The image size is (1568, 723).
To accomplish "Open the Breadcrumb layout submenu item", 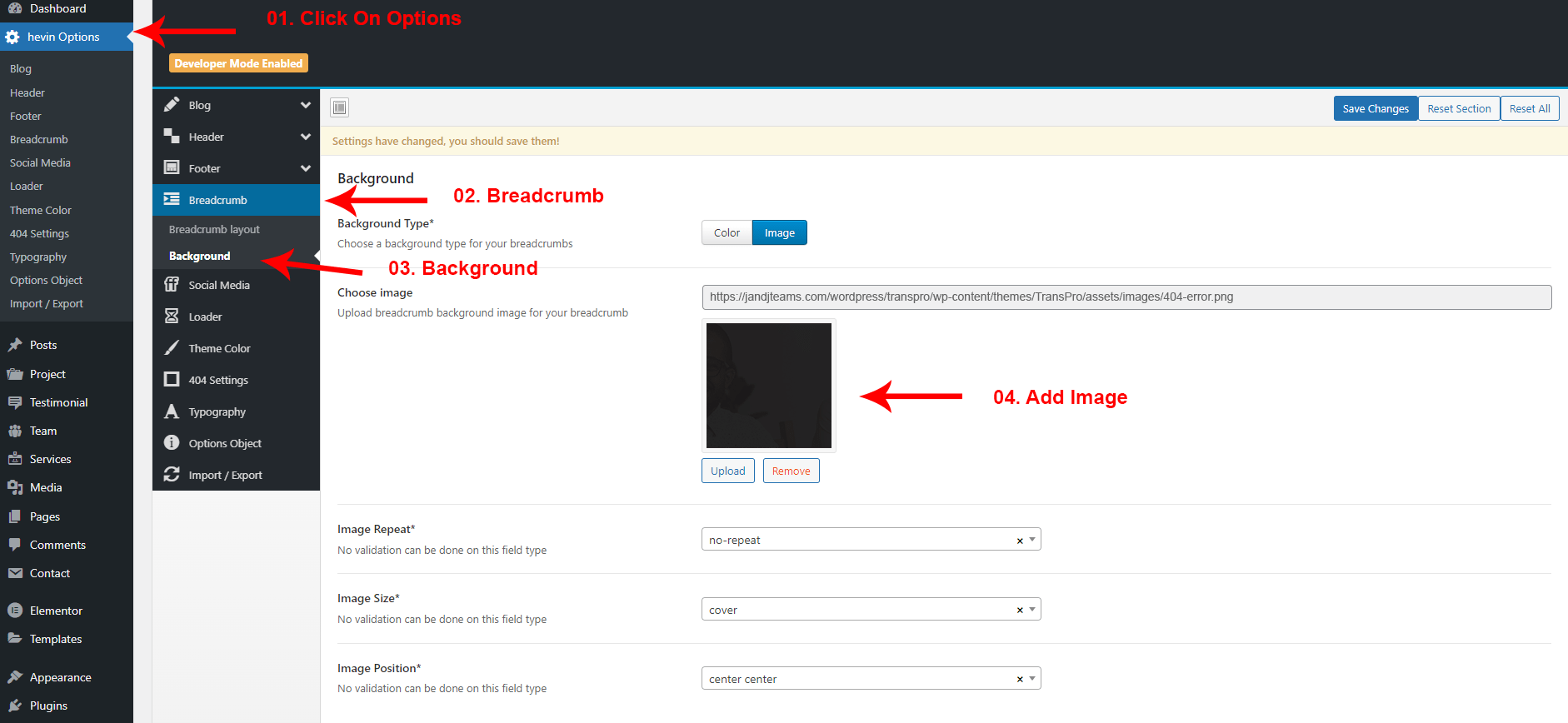I will [214, 229].
